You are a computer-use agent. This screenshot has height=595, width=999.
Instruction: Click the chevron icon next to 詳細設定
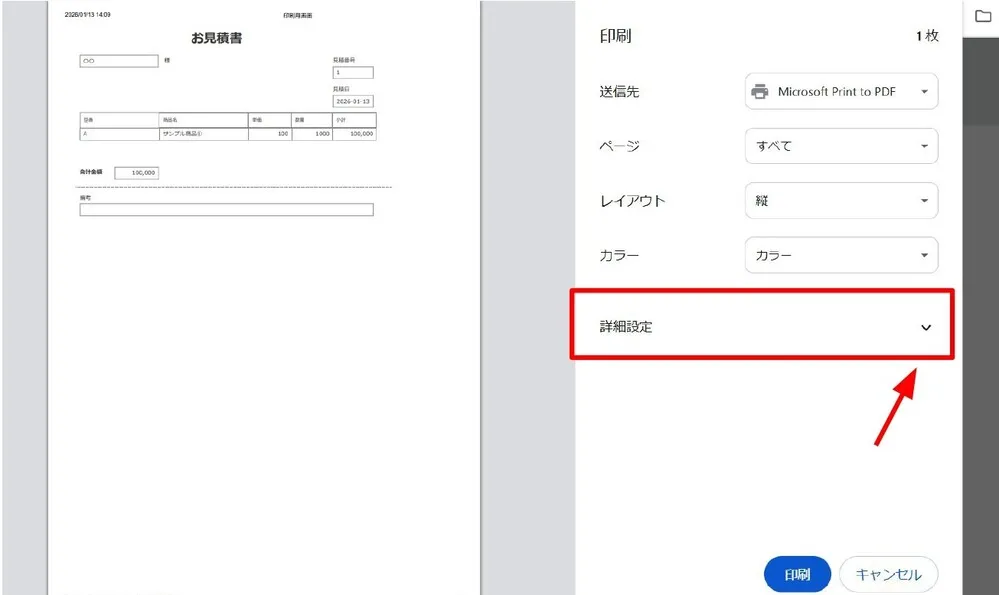click(x=925, y=327)
